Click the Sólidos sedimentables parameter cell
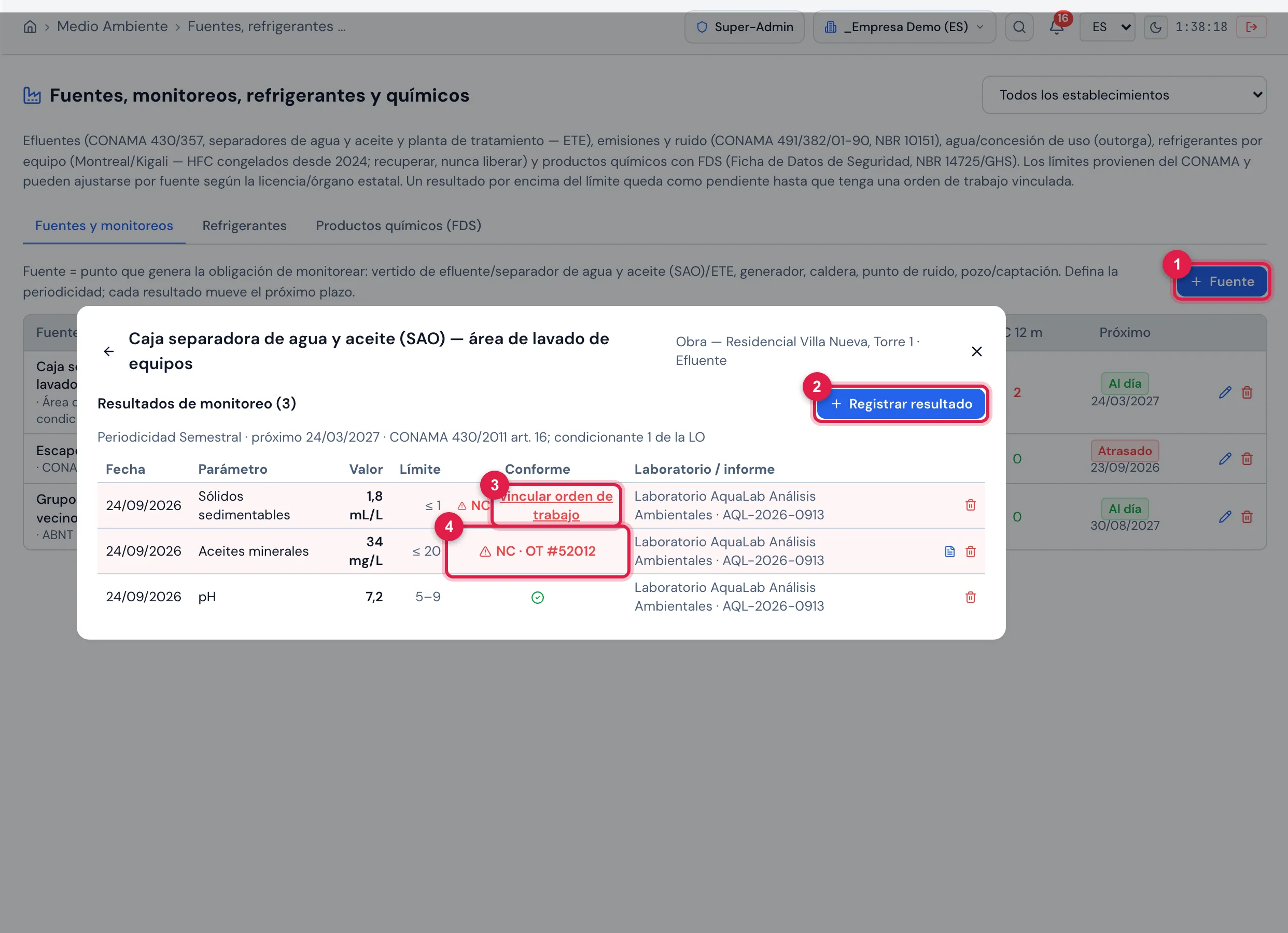This screenshot has height=933, width=1288. pos(244,505)
